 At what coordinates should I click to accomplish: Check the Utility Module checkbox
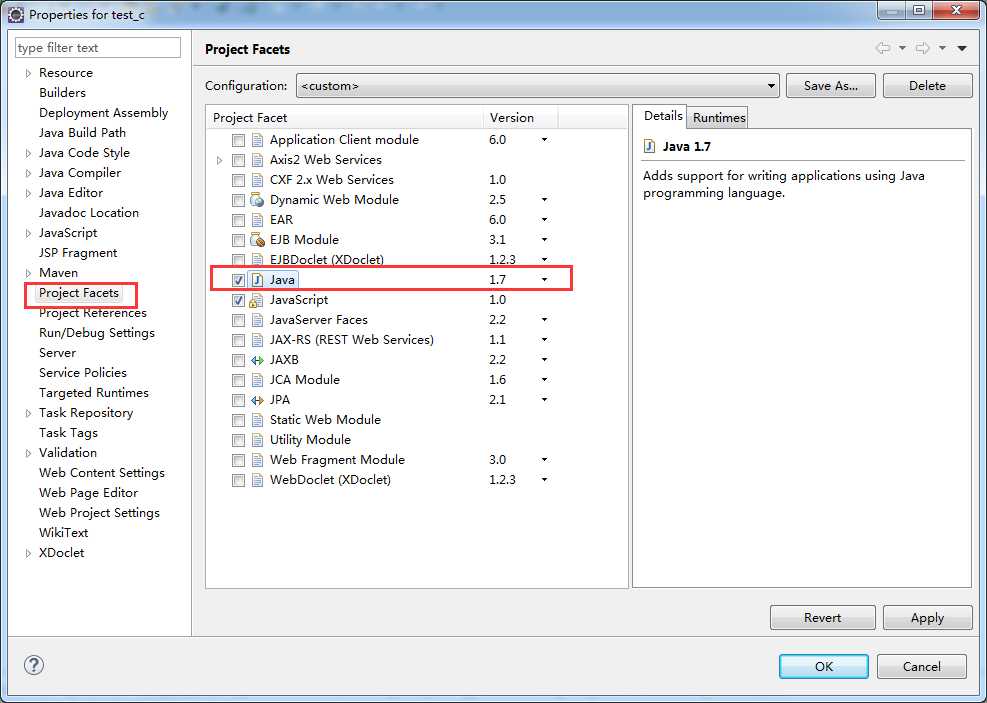(x=238, y=440)
